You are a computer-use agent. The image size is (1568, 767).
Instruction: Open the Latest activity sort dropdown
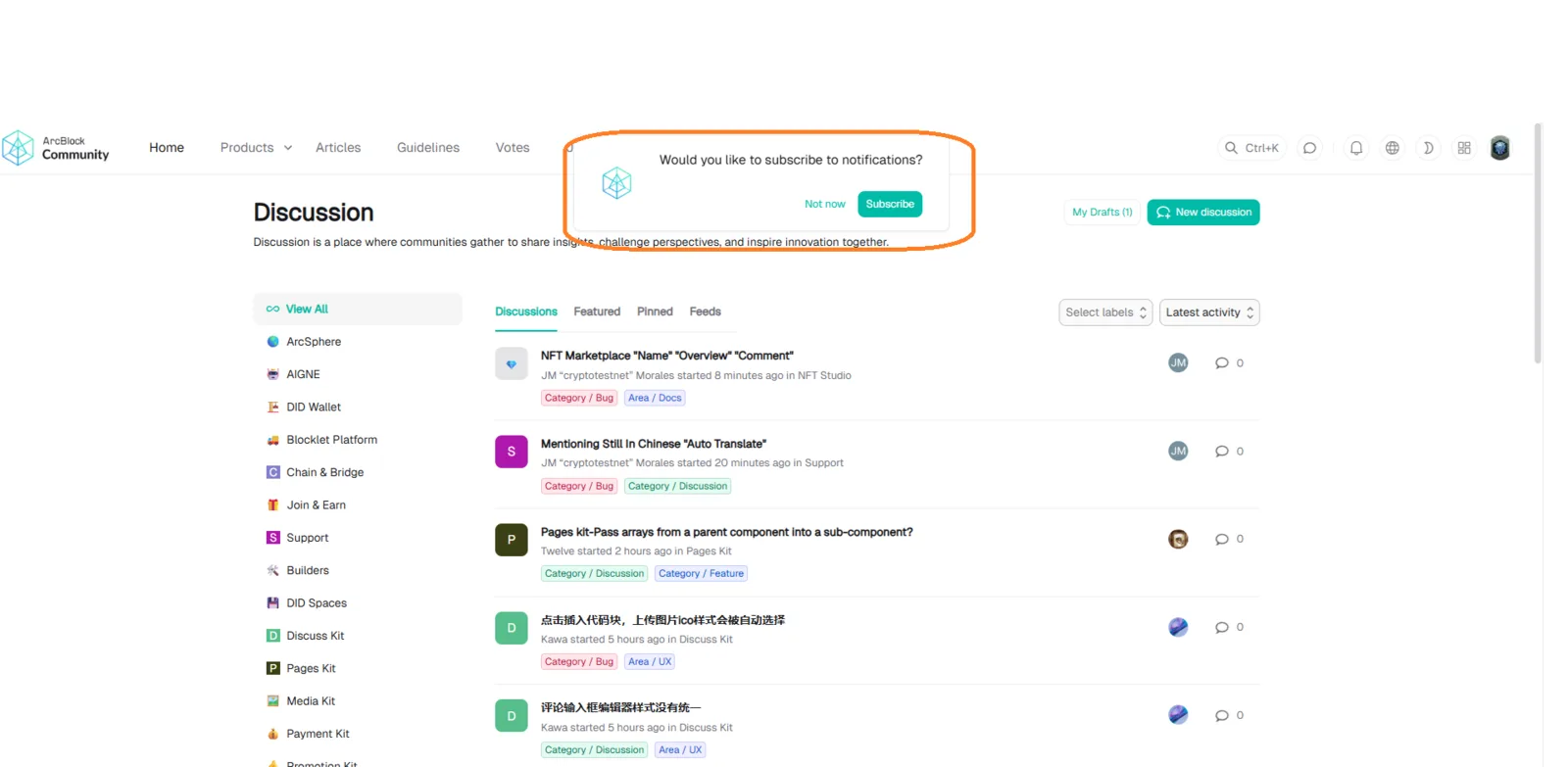[x=1209, y=312]
